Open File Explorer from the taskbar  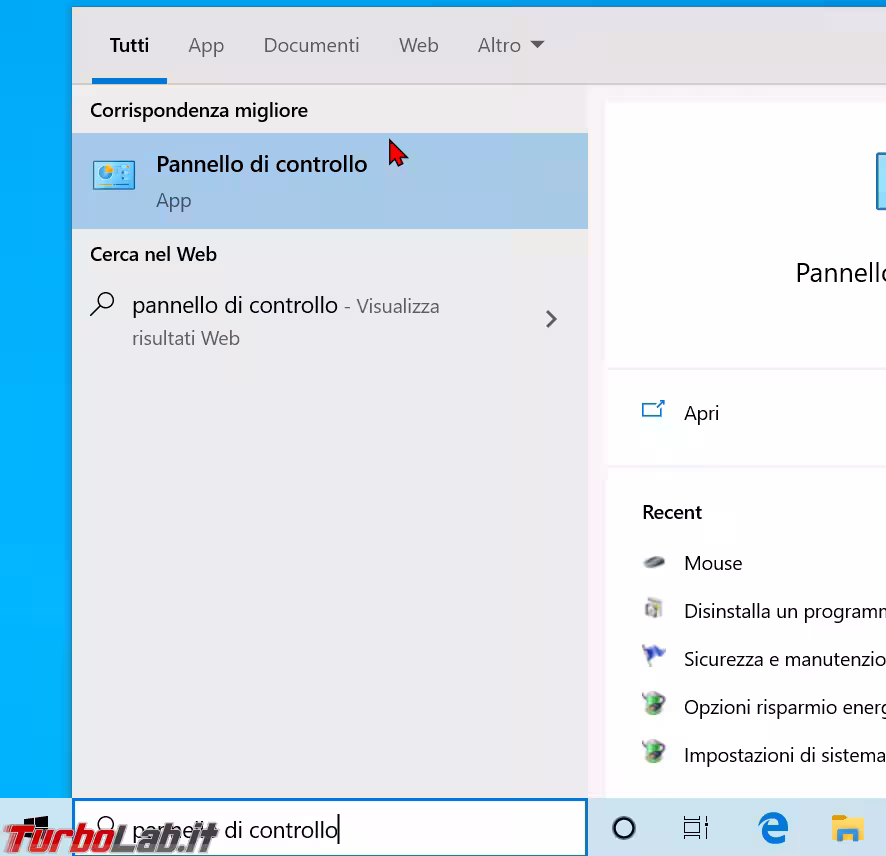point(846,828)
